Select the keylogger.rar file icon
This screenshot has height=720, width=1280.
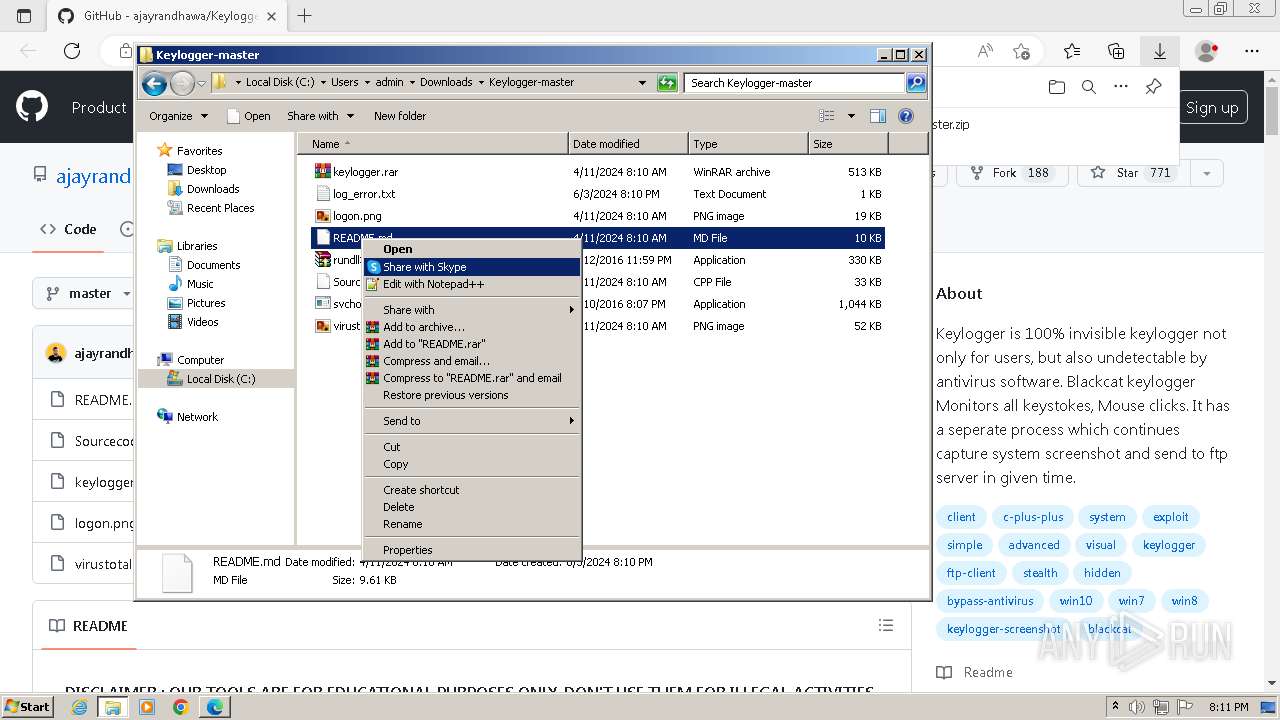(322, 172)
